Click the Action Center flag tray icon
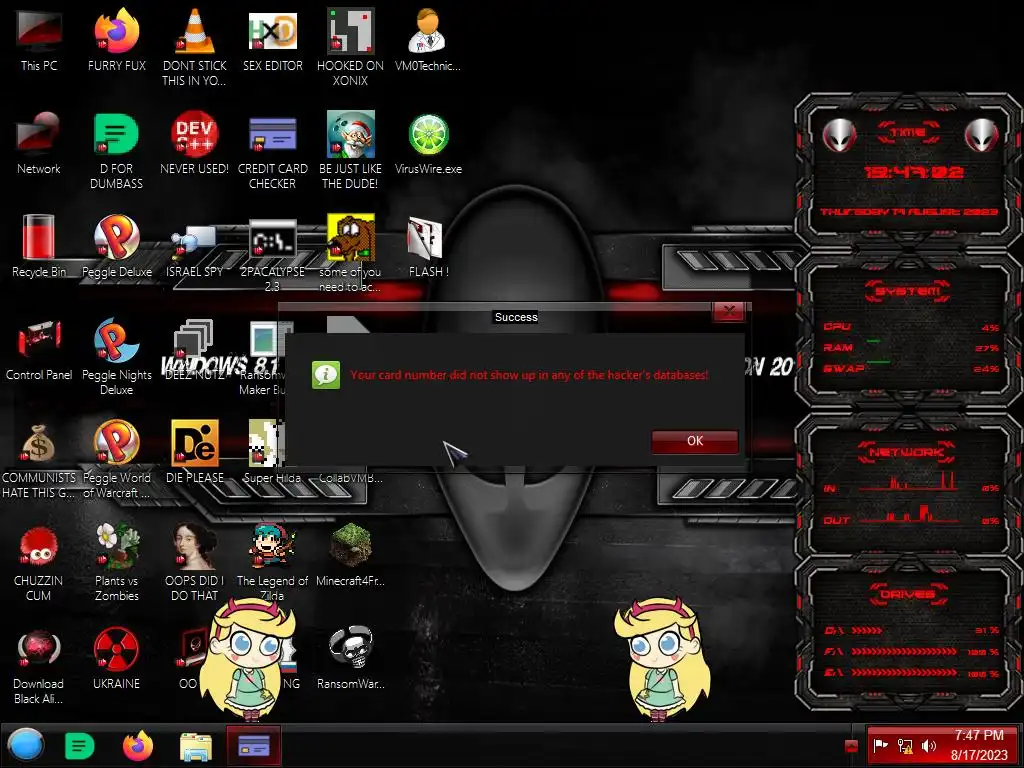This screenshot has height=768, width=1024. 881,745
